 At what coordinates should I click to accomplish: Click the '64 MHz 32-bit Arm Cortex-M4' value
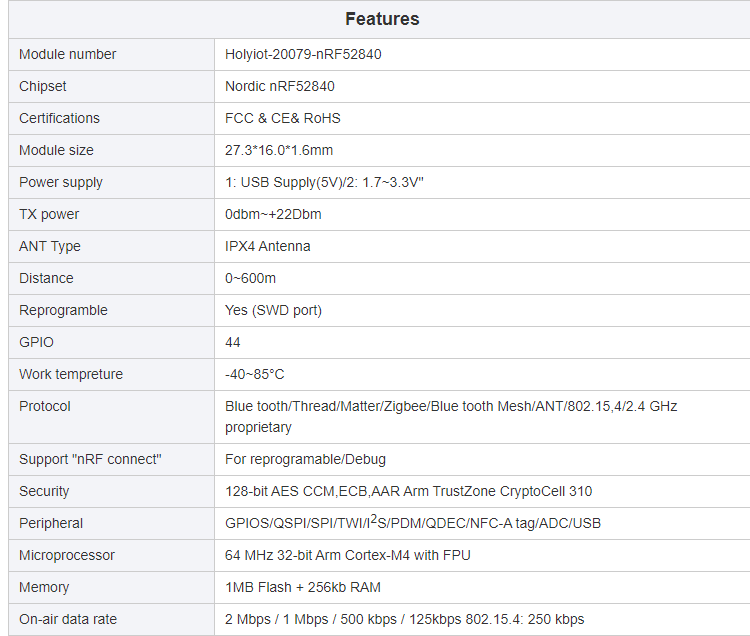point(348,556)
